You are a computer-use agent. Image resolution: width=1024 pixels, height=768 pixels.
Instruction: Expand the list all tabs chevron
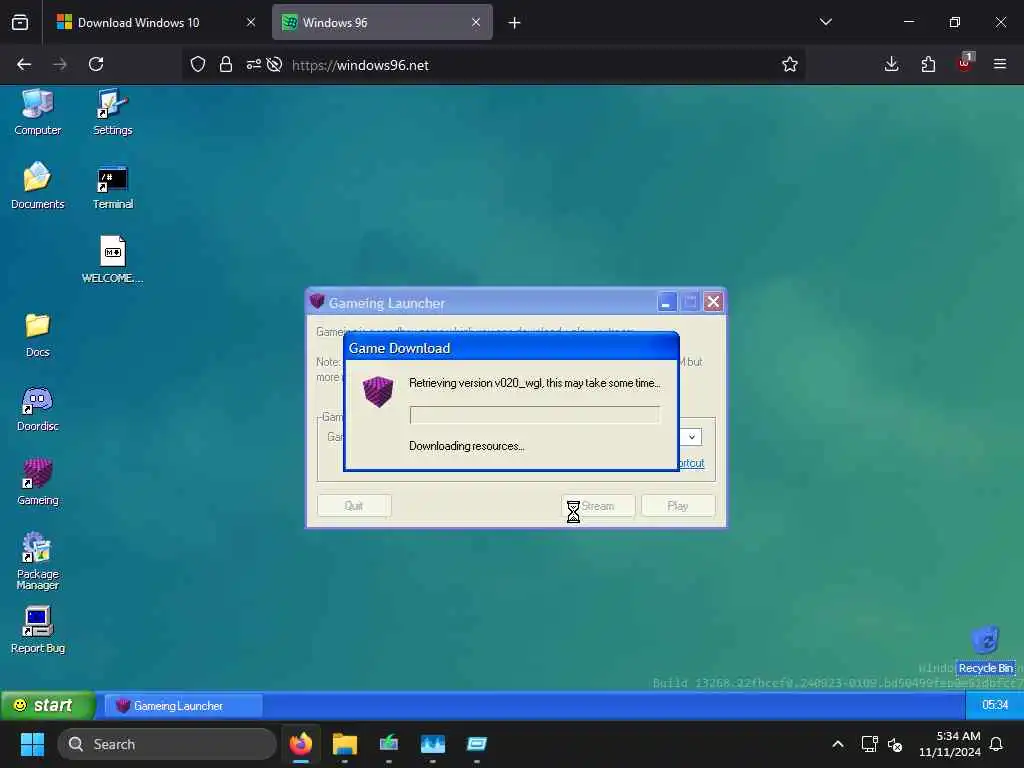click(x=826, y=22)
